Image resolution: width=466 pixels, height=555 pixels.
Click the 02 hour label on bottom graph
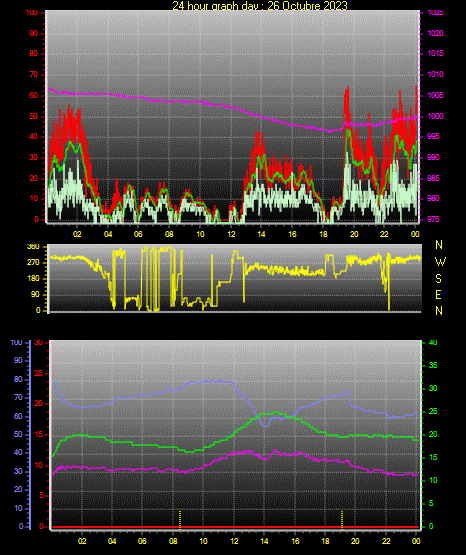click(82, 541)
